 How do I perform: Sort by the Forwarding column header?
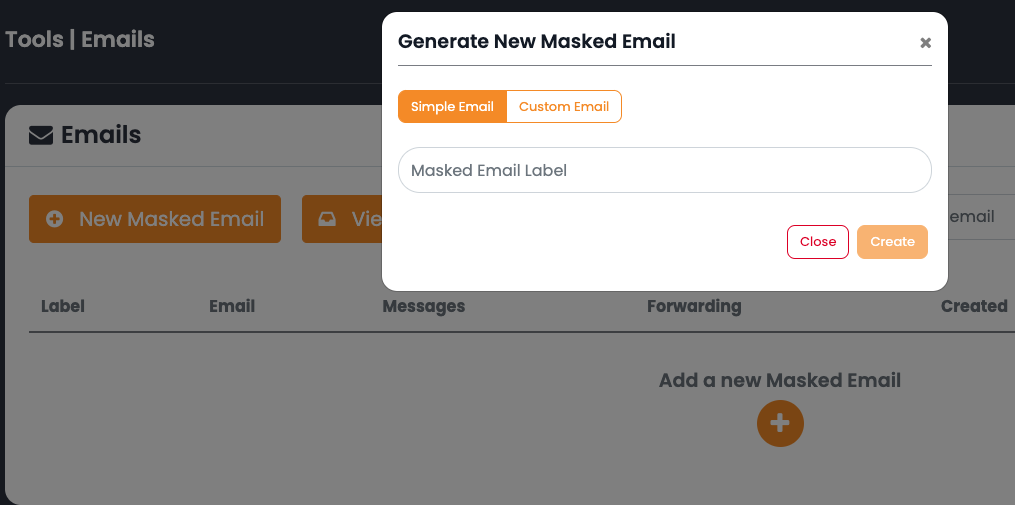click(x=694, y=306)
